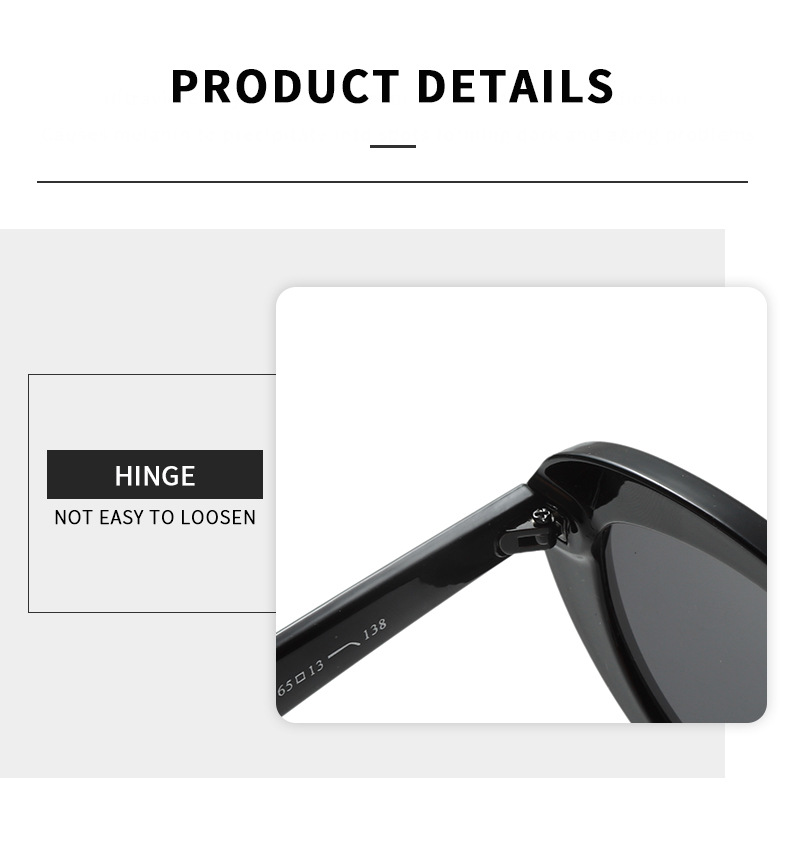Click the PRODUCT DETAILS heading
Image resolution: width=790 pixels, height=859 pixels.
click(392, 87)
